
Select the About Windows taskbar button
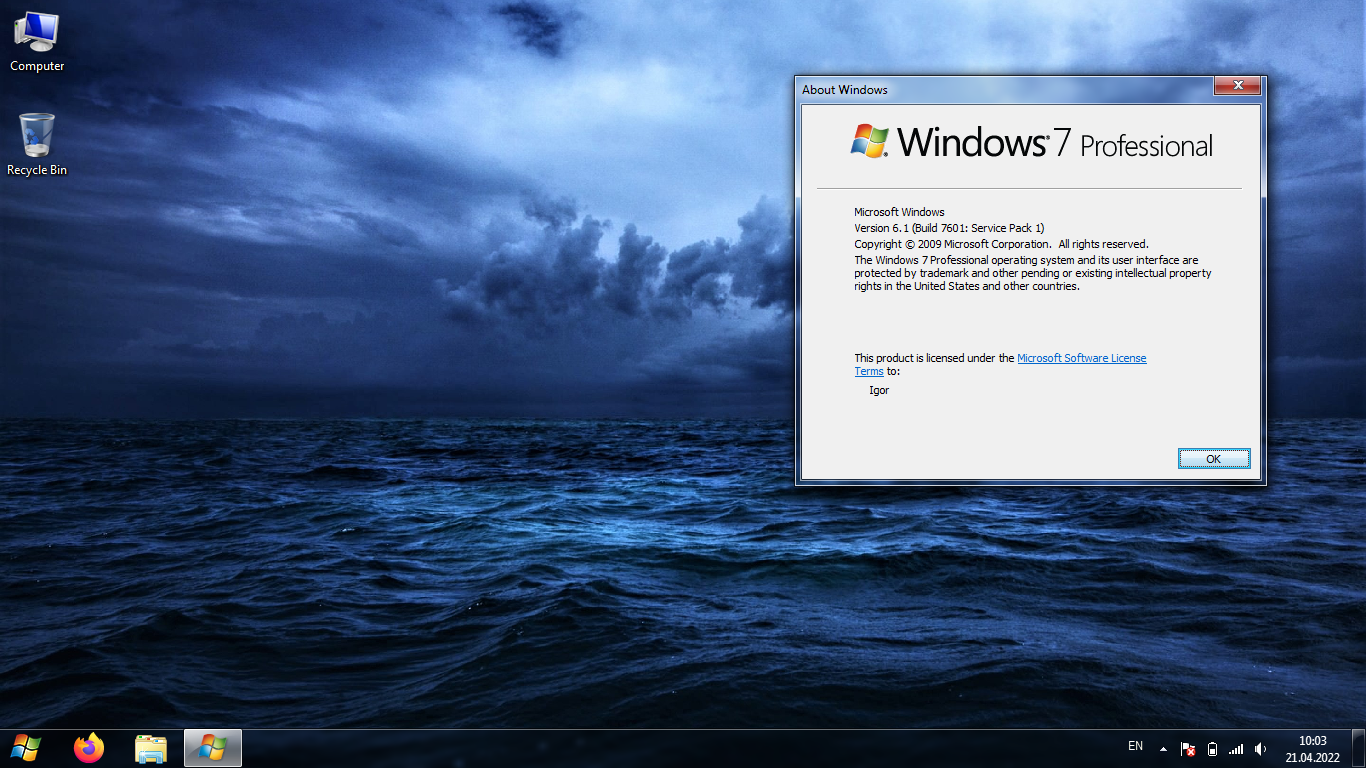[213, 748]
